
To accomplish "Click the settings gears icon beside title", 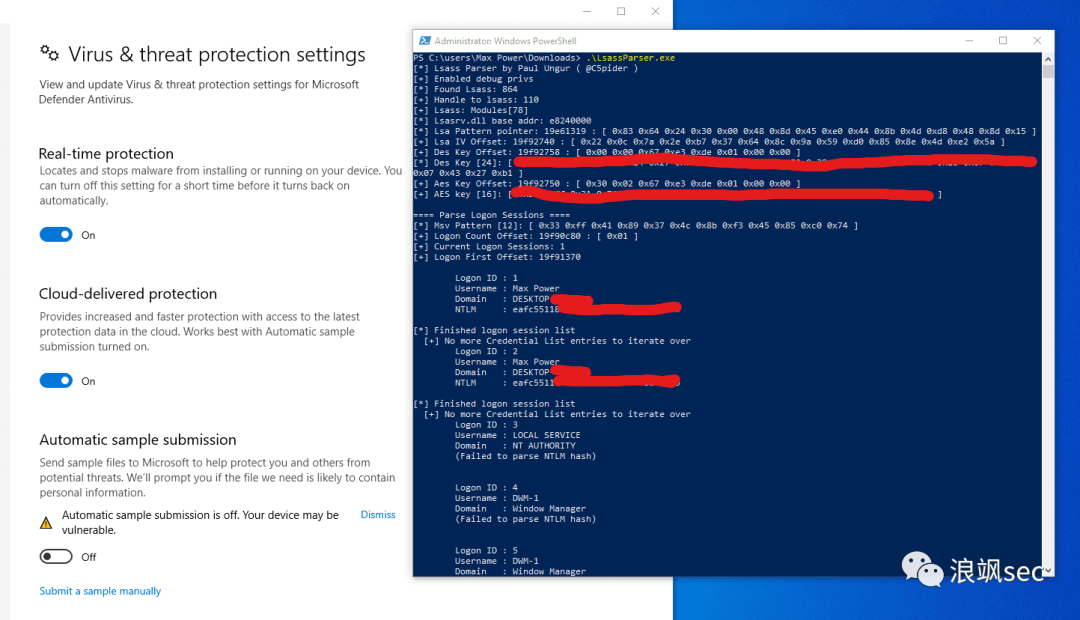I will [x=49, y=52].
